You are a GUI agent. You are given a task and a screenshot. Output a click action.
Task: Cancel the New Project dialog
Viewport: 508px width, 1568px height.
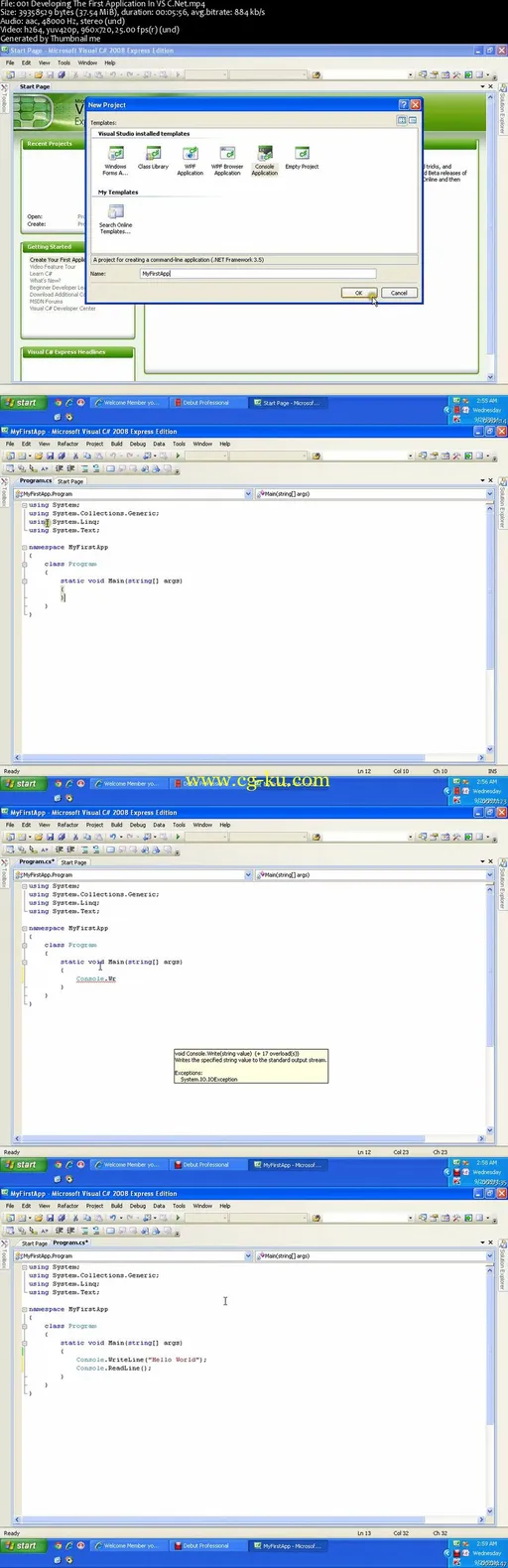click(x=399, y=293)
